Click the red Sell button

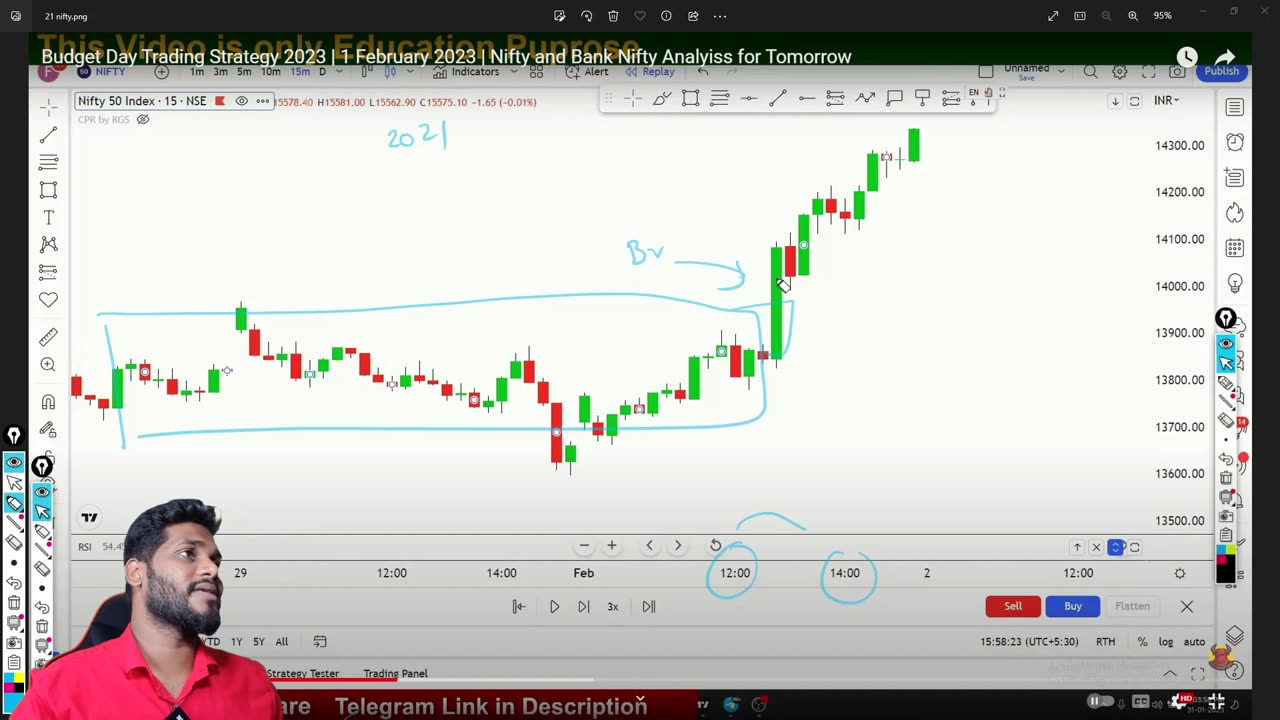pos(1013,606)
